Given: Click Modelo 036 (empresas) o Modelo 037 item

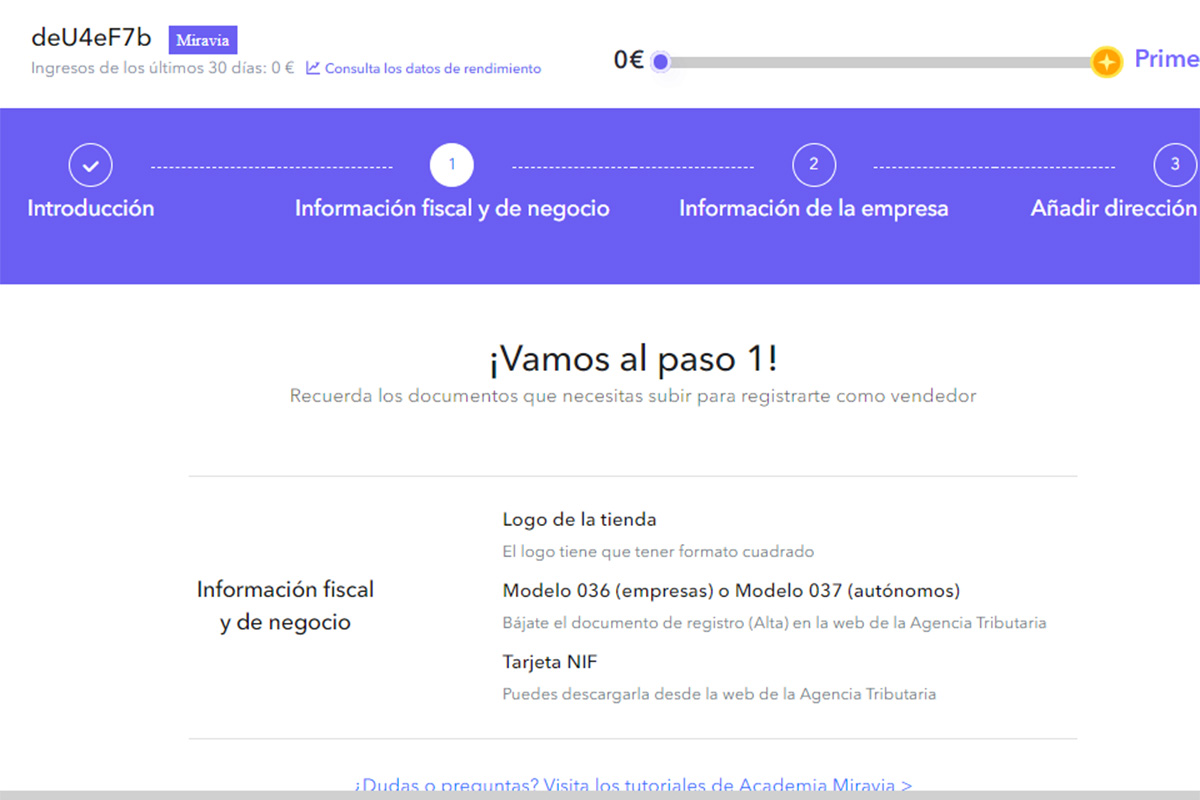Looking at the screenshot, I should coord(731,591).
